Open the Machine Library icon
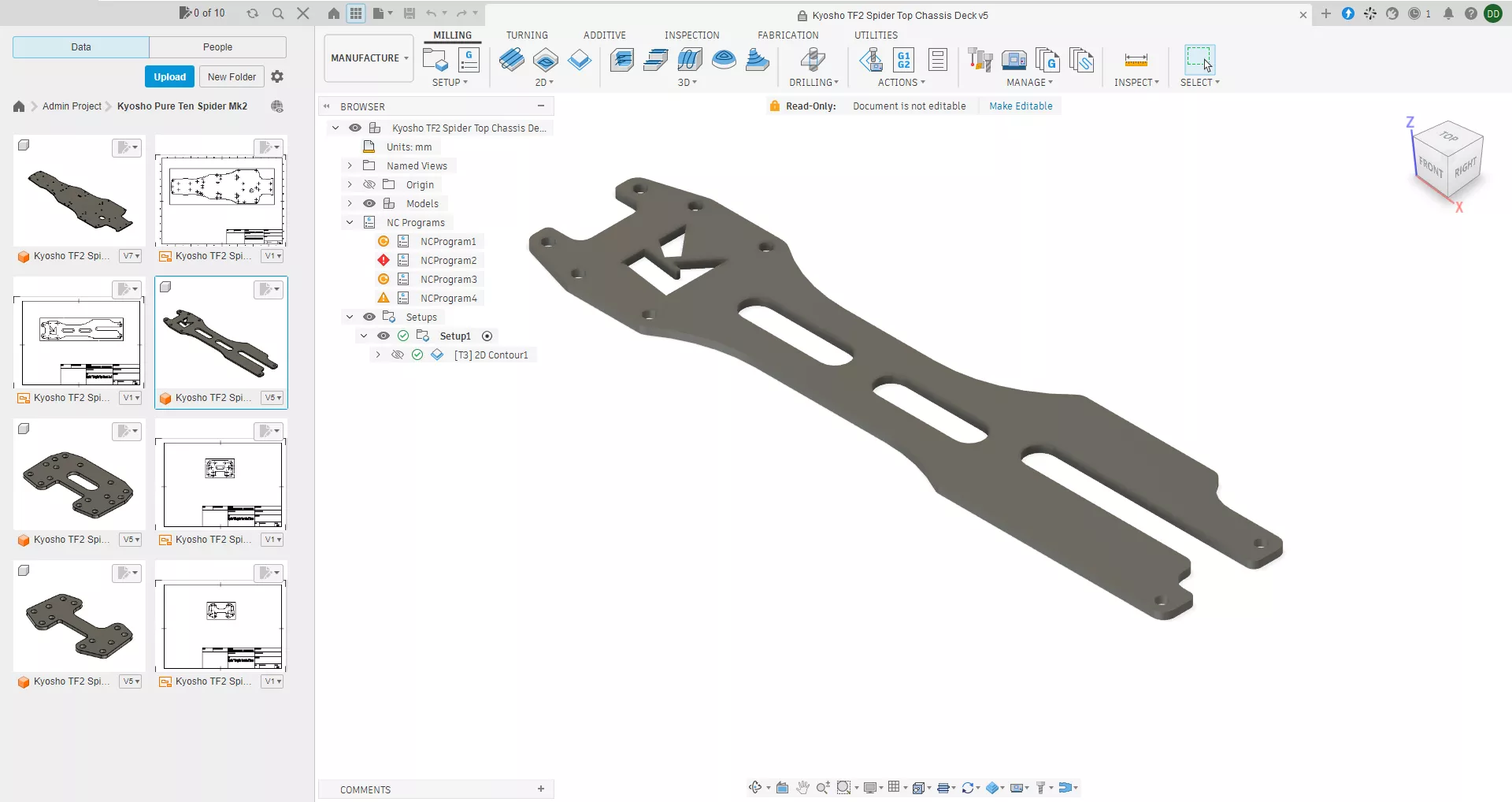This screenshot has height=802, width=1512. pos(1014,60)
